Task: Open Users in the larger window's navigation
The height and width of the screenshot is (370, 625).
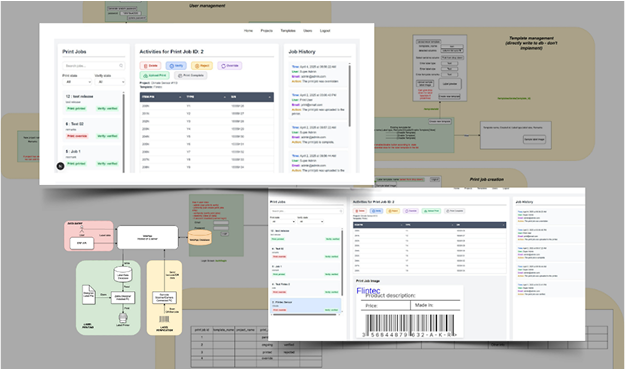Action: point(308,31)
